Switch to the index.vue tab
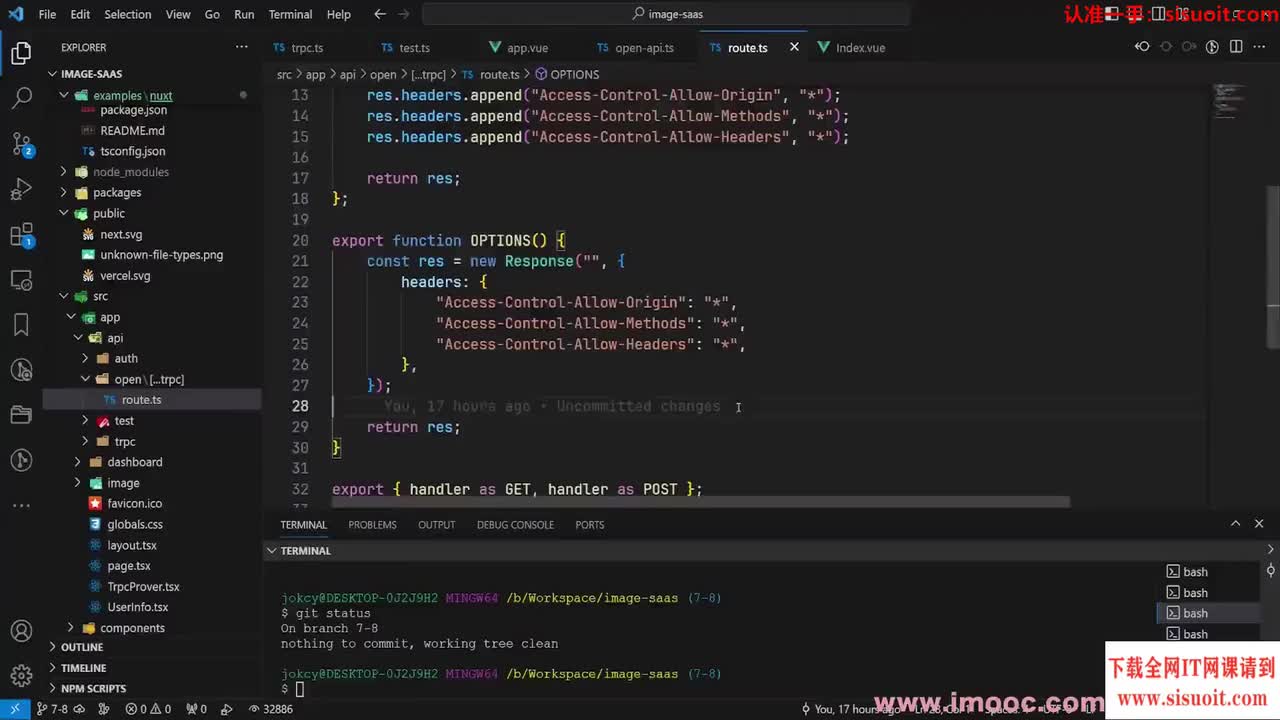Image resolution: width=1280 pixels, height=720 pixels. 860,47
